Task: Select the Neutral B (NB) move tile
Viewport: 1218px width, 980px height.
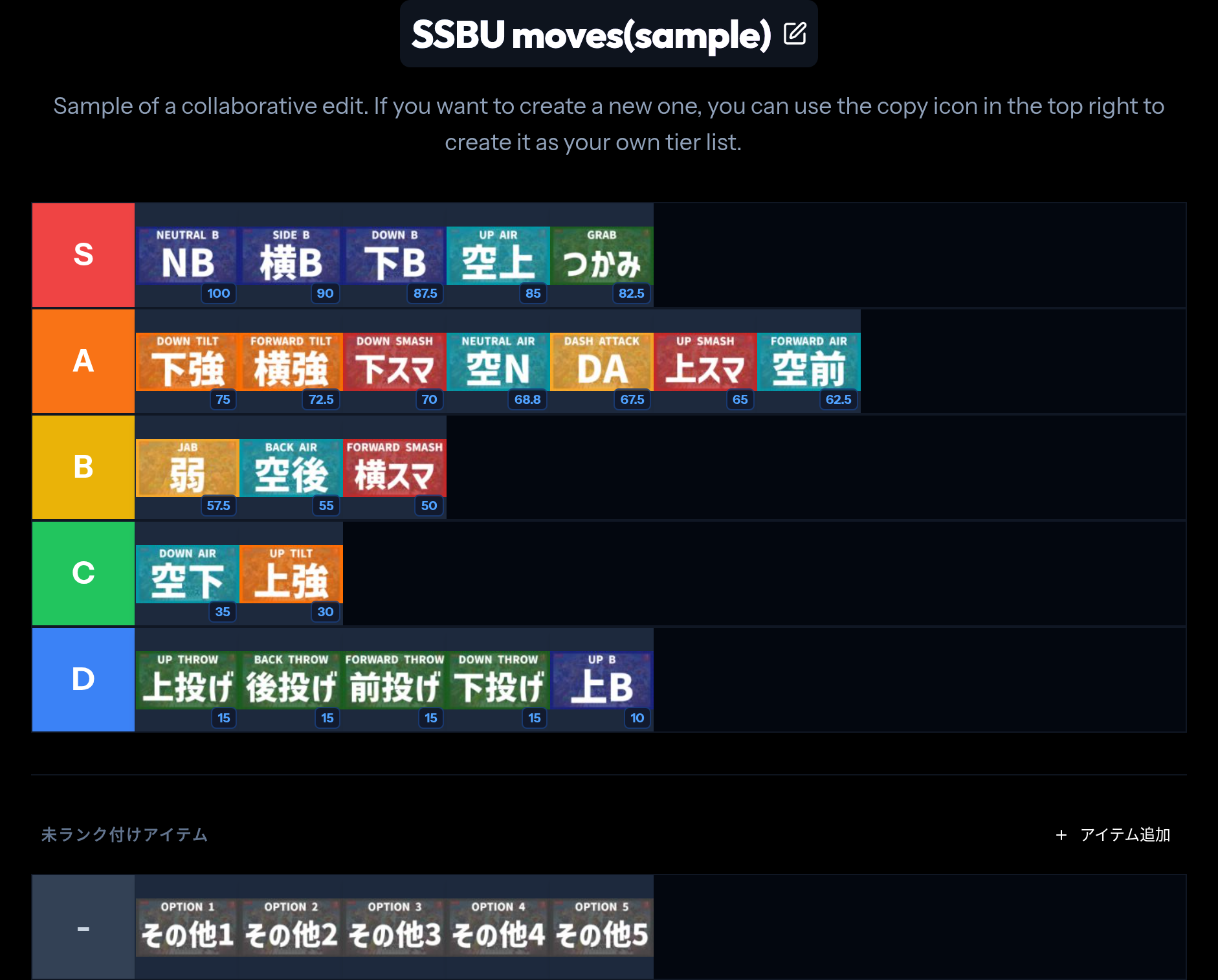Action: [x=188, y=255]
